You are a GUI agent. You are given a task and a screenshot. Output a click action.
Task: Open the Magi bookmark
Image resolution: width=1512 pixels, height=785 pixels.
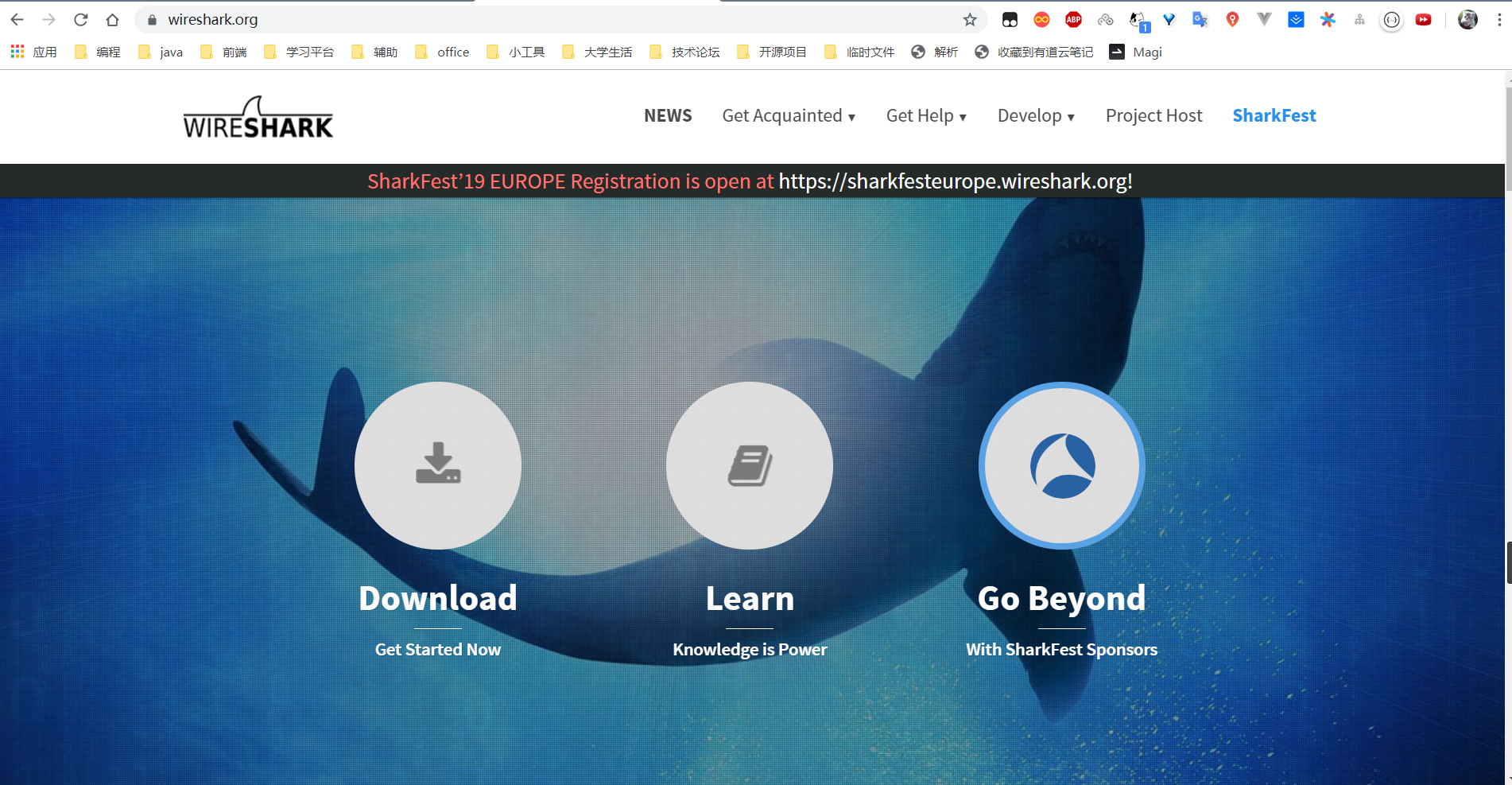pos(1135,52)
